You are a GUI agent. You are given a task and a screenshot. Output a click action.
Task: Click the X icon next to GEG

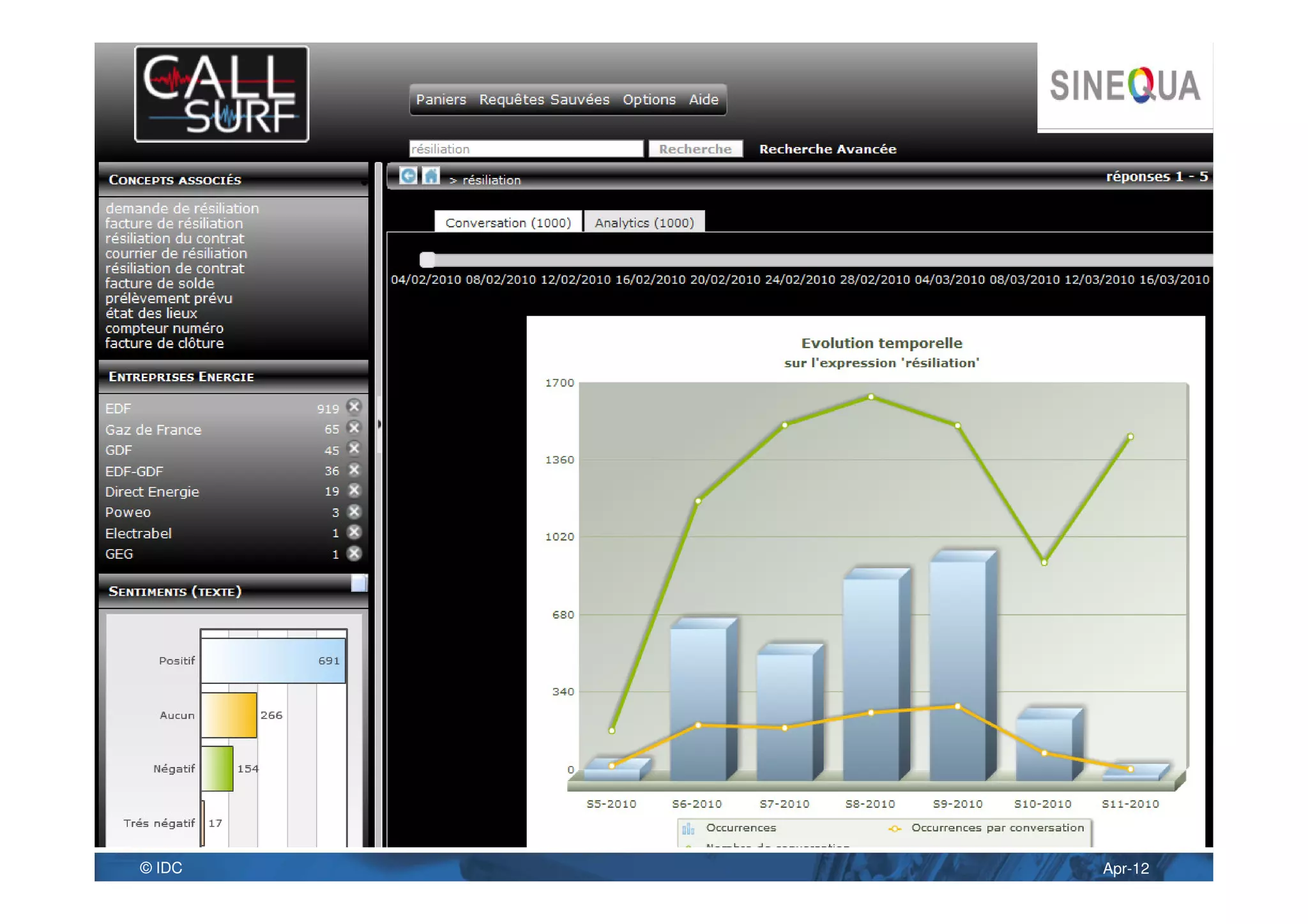tap(354, 554)
